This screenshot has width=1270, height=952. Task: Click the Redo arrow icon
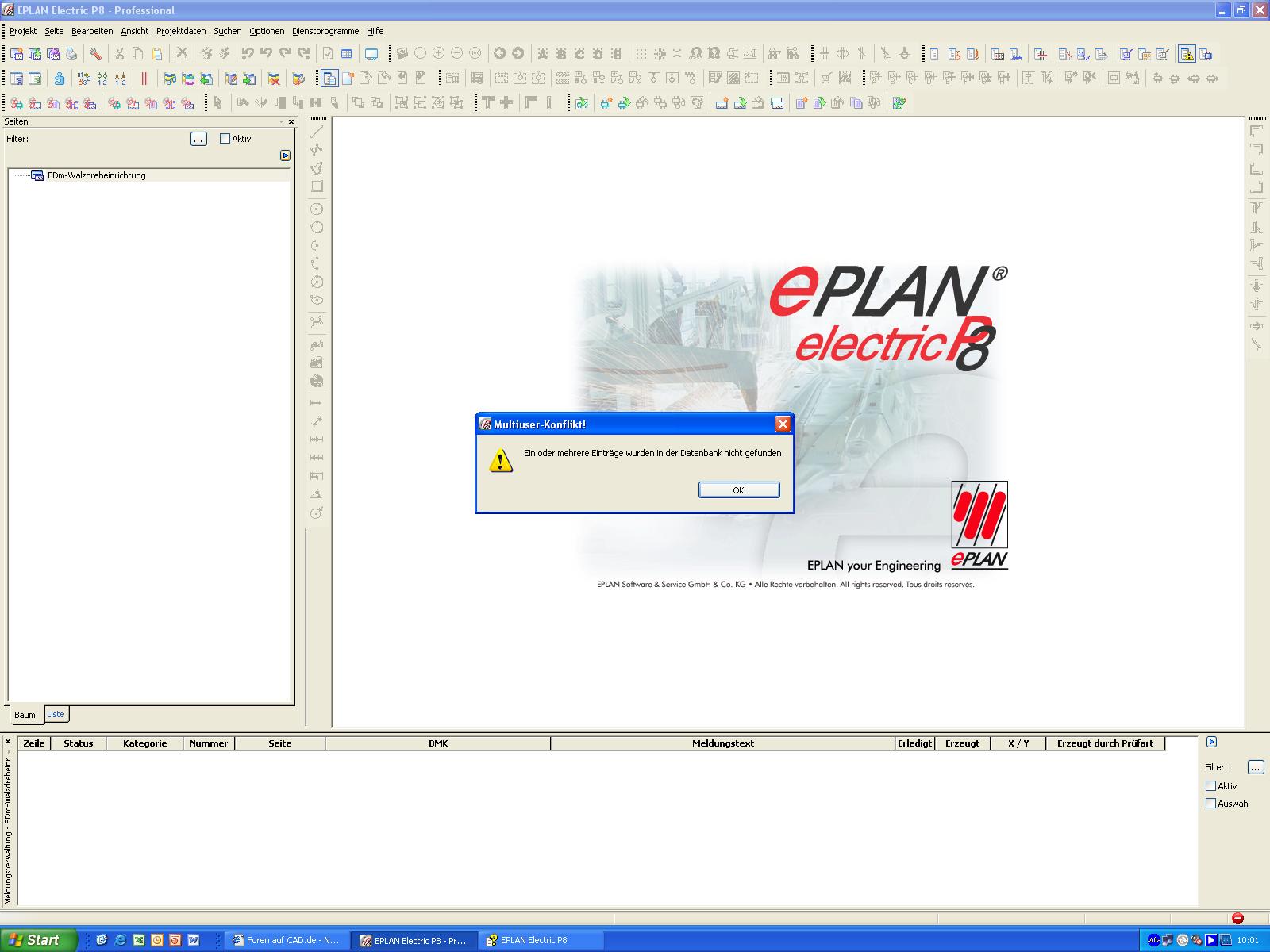(285, 54)
